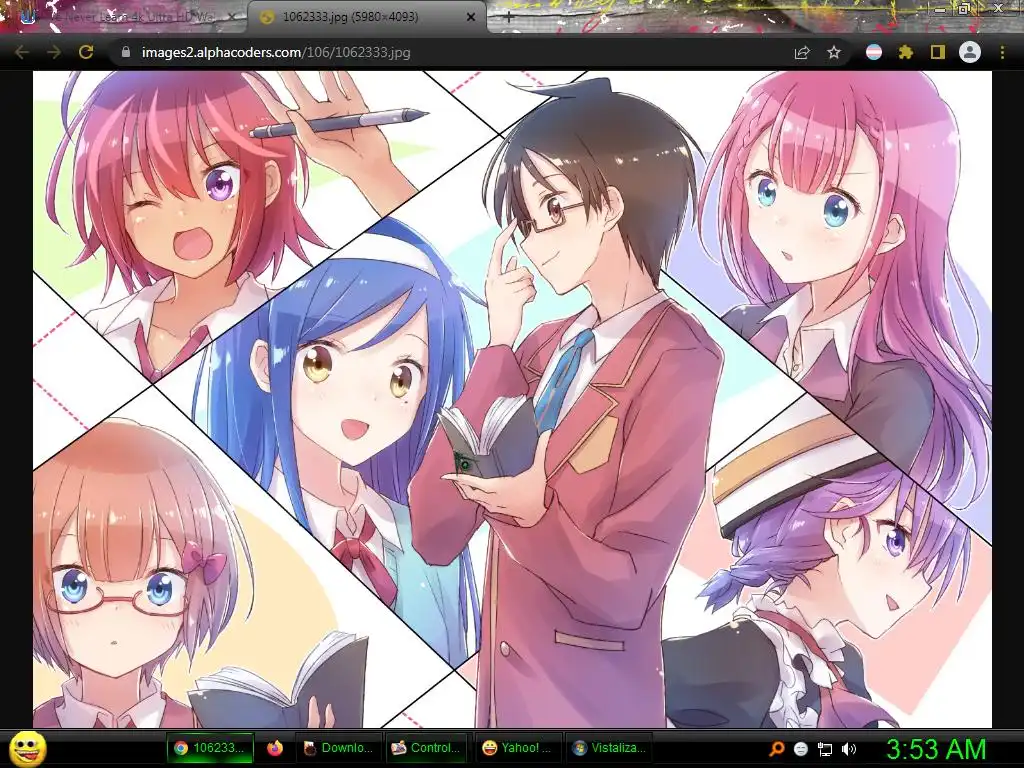Reload the page with the refresh icon
This screenshot has height=768, width=1024.
coord(86,52)
